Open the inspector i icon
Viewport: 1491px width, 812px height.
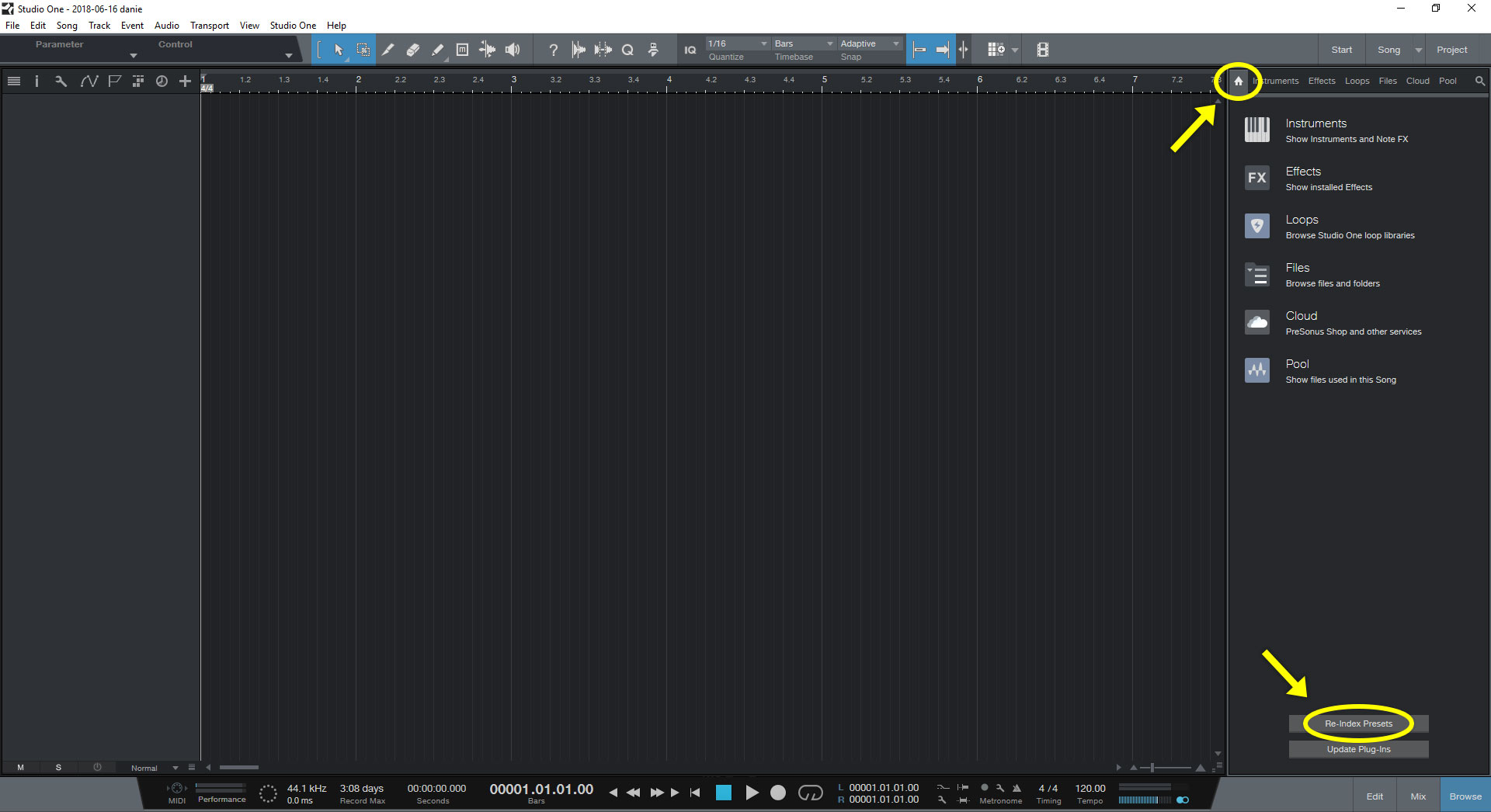point(36,81)
